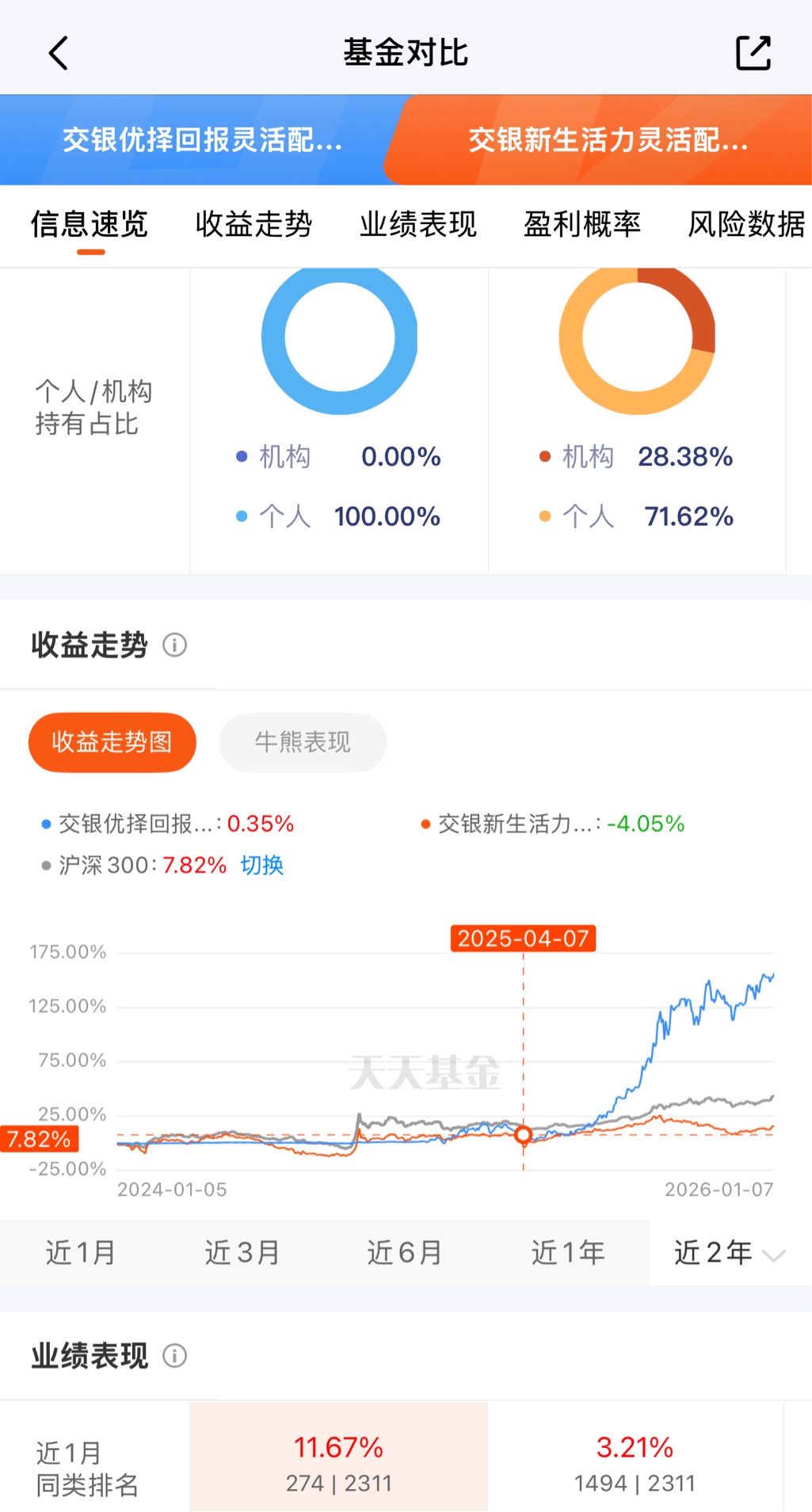Viewport: 812px width, 1512px height.
Task: Open the 交银优择回报 fund header
Action: click(202, 140)
